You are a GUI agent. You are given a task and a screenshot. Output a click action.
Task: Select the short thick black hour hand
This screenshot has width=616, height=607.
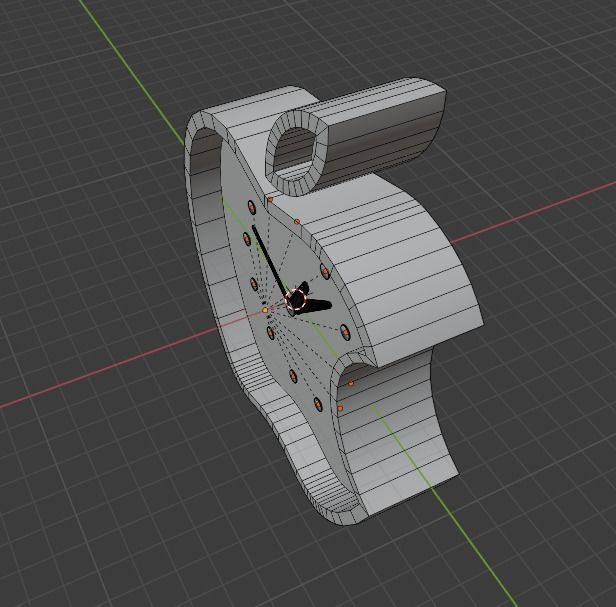point(317,305)
